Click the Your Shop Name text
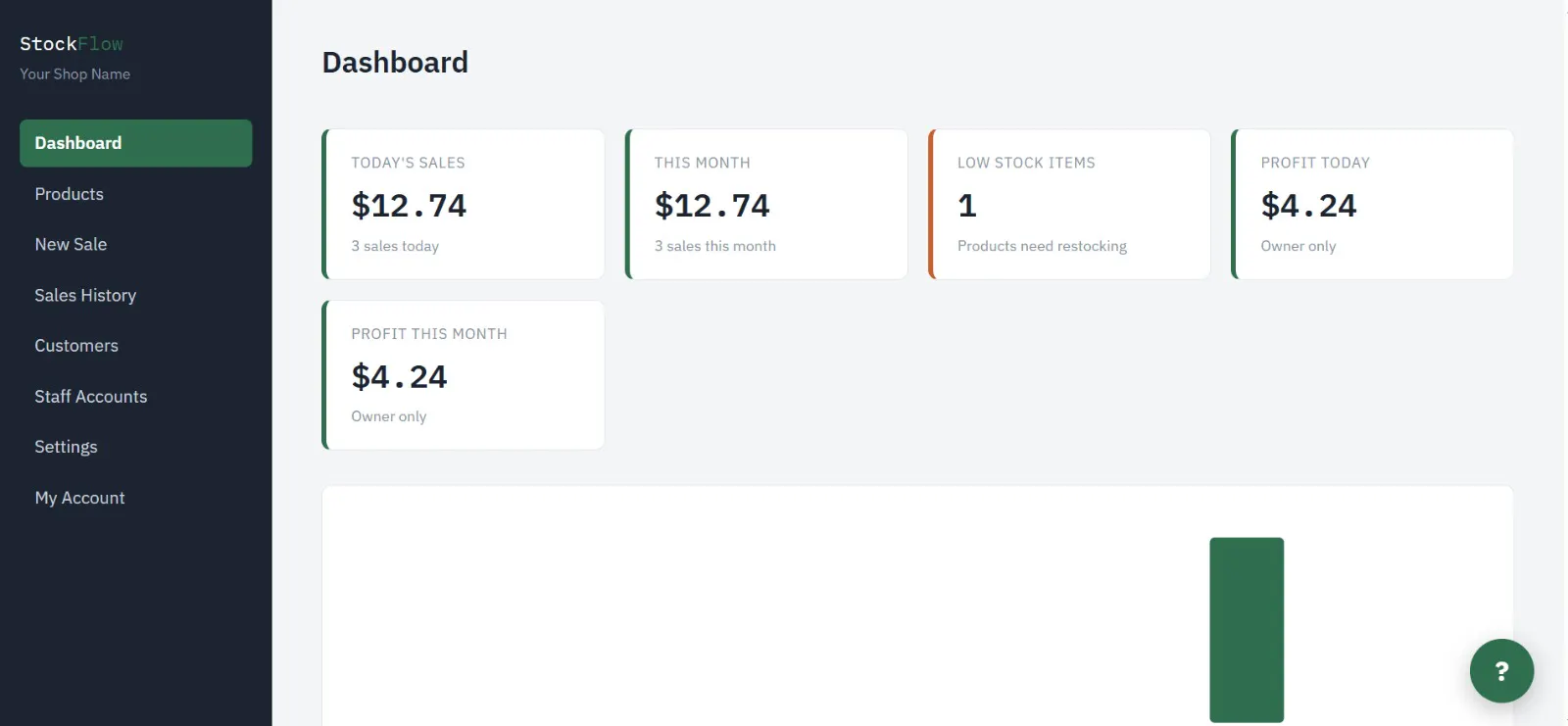Screen dimensions: 1568x726 74,74
